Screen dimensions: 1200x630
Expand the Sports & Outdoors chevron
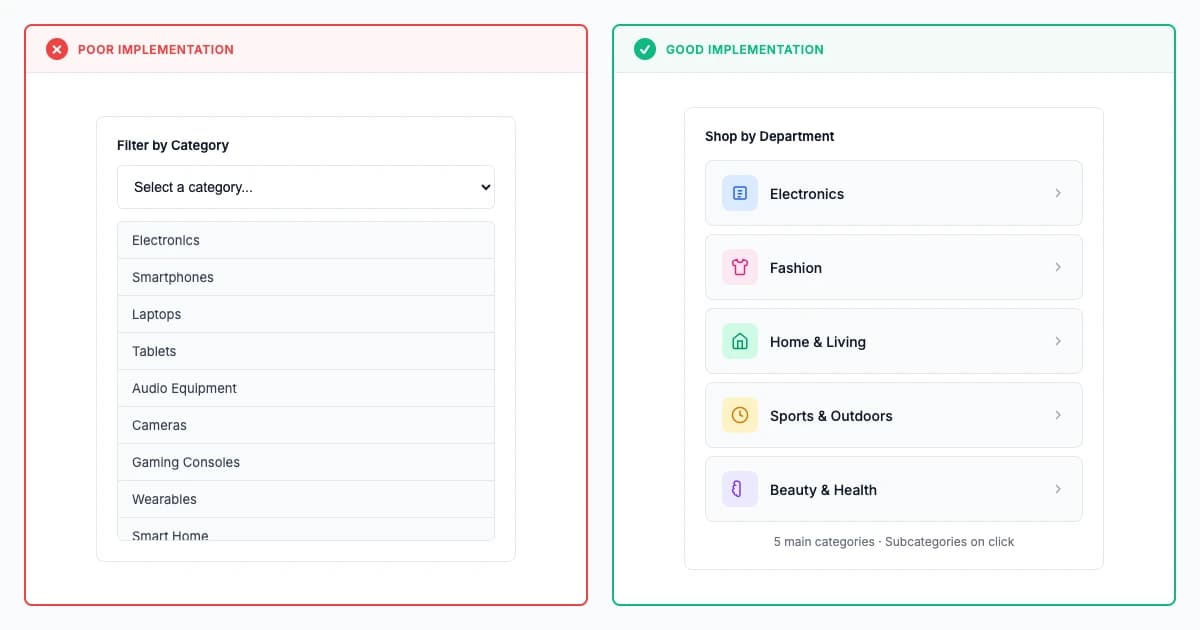click(x=1058, y=415)
